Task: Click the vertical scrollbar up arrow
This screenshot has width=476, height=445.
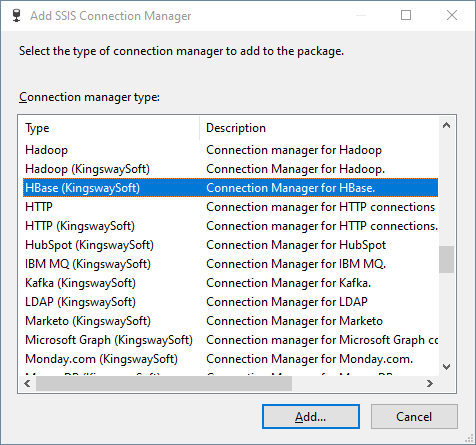Action: coord(446,125)
